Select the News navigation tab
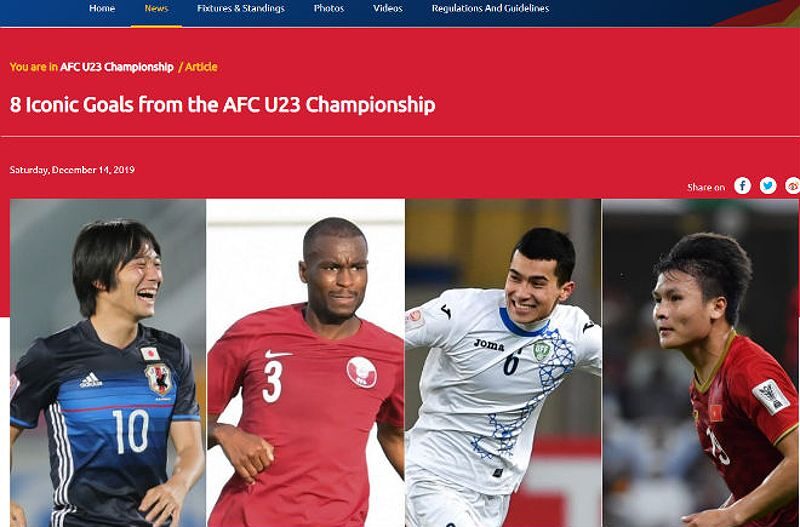800x527 pixels. point(156,8)
